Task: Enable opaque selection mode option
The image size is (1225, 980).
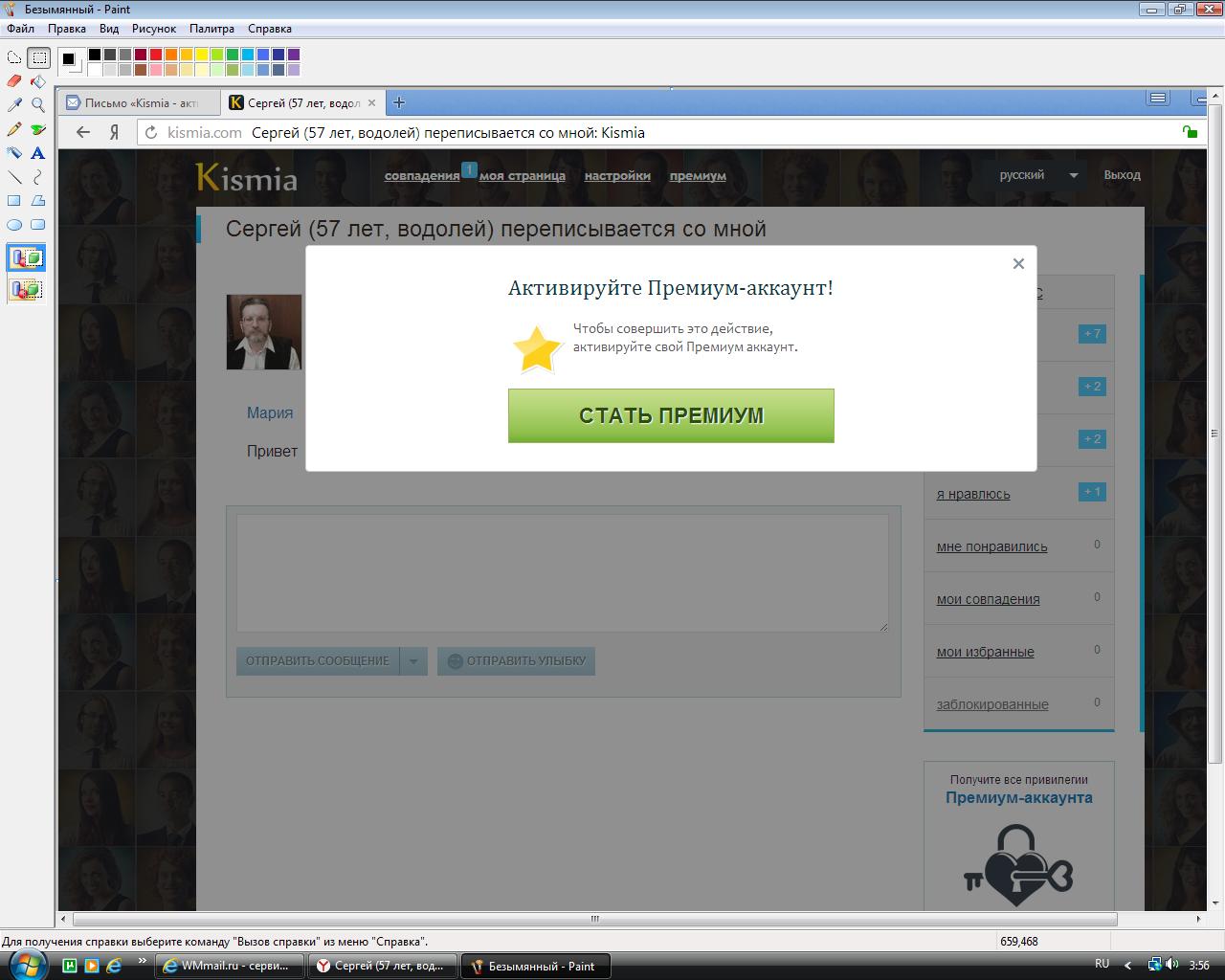Action: click(x=26, y=257)
